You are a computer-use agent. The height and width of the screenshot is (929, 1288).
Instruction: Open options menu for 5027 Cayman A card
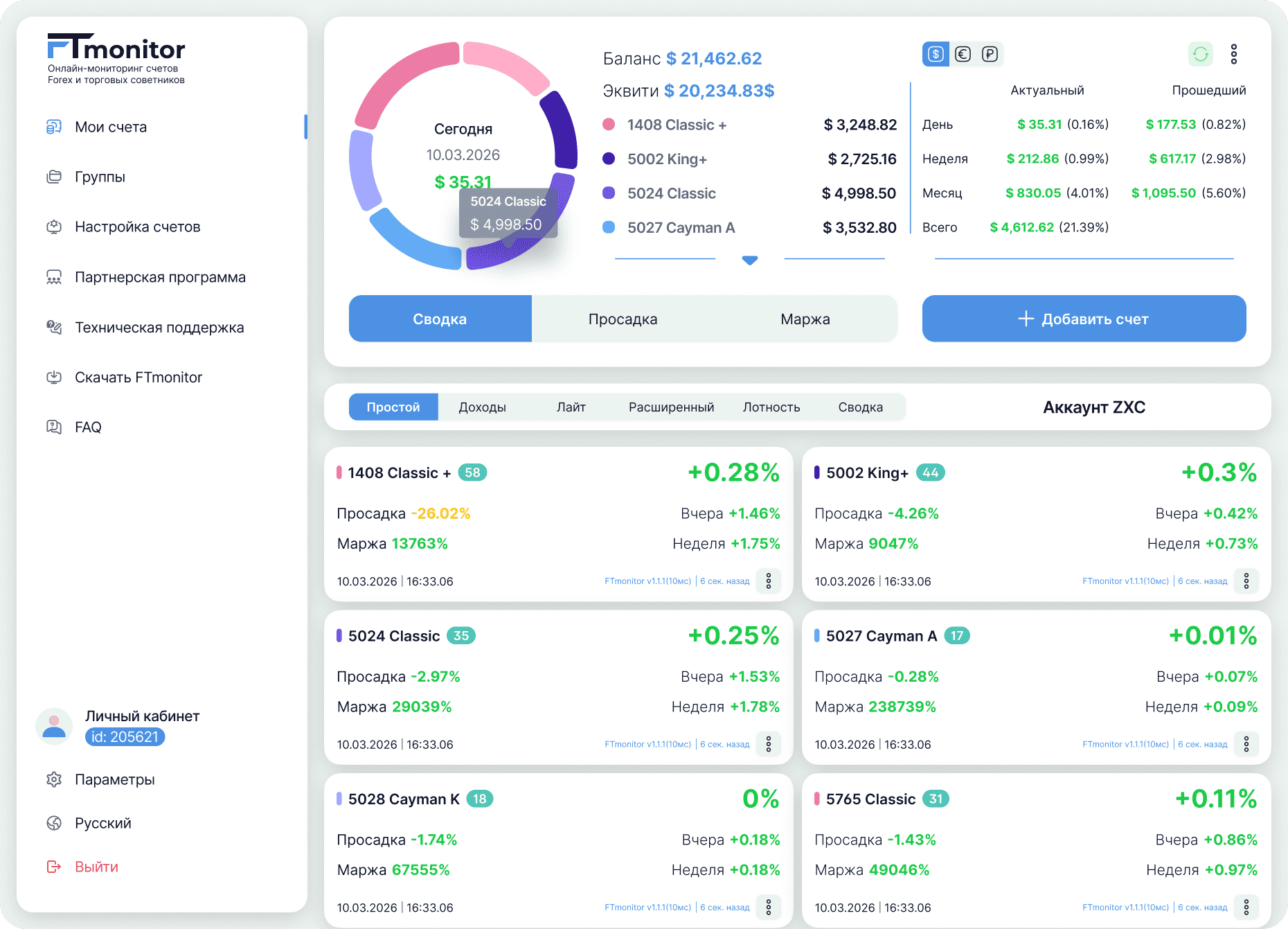click(x=1246, y=745)
